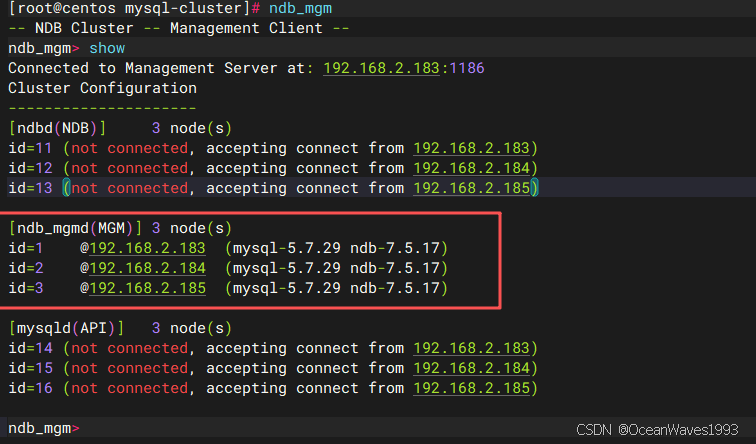
Task: Click the 'Cluster Configuration' heading
Action: 102,88
